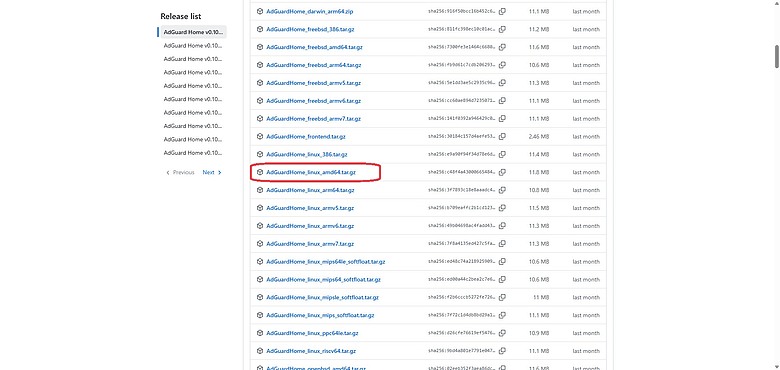Download AdGuardHome_linux_arm64.tar.gz
The width and height of the screenshot is (780, 370).
pyautogui.click(x=310, y=190)
